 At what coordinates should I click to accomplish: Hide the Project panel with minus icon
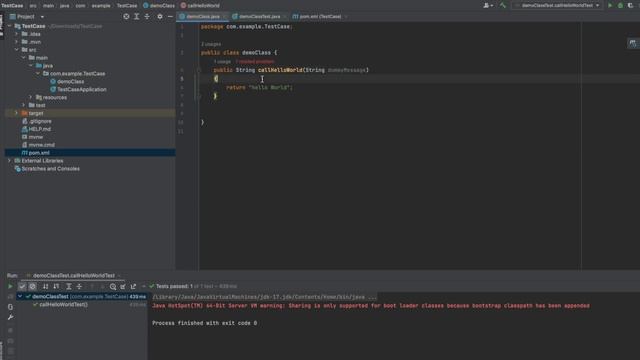pyautogui.click(x=170, y=16)
